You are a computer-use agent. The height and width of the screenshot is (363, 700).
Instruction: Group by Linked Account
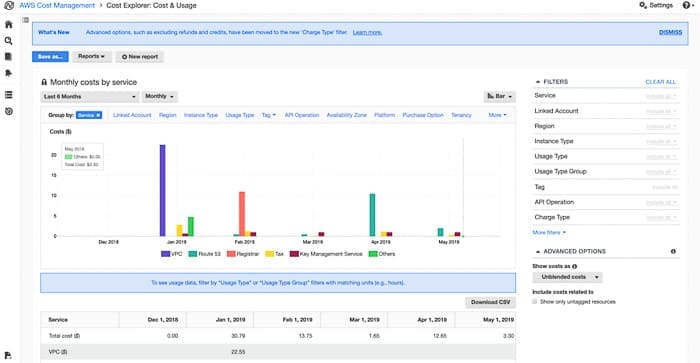(x=132, y=115)
